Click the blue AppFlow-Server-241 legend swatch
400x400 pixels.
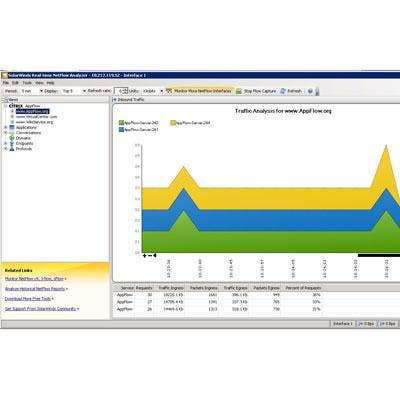click(121, 129)
